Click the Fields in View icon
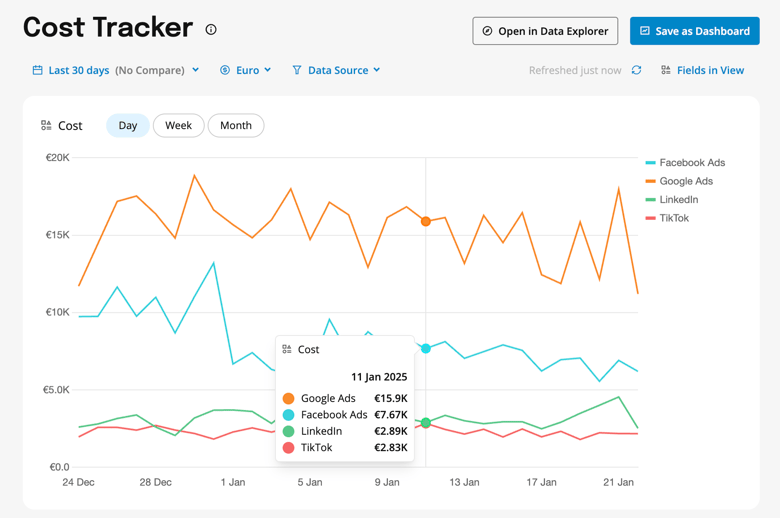 tap(666, 70)
